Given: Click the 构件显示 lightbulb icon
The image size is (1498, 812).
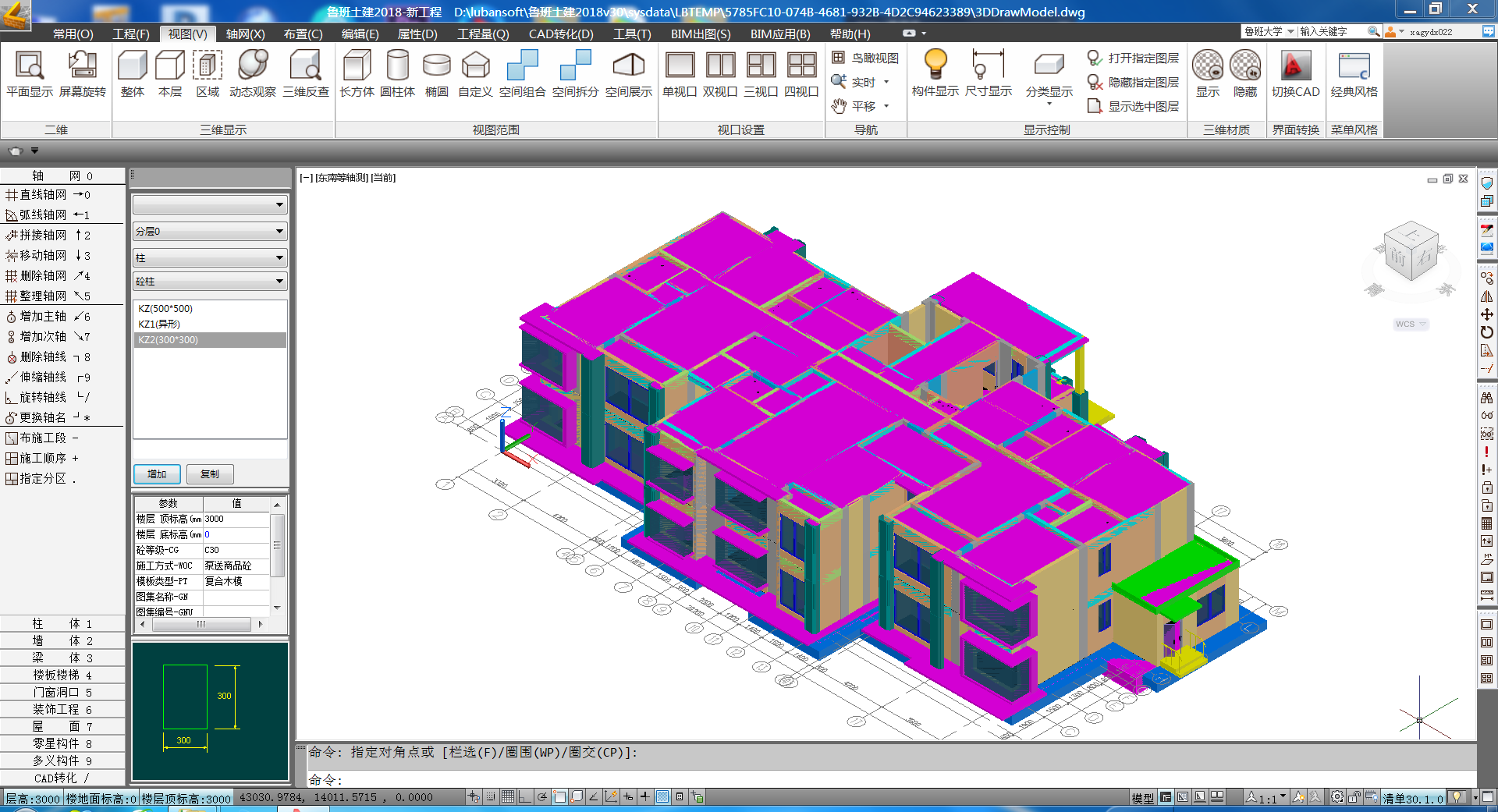Looking at the screenshot, I should 935,66.
